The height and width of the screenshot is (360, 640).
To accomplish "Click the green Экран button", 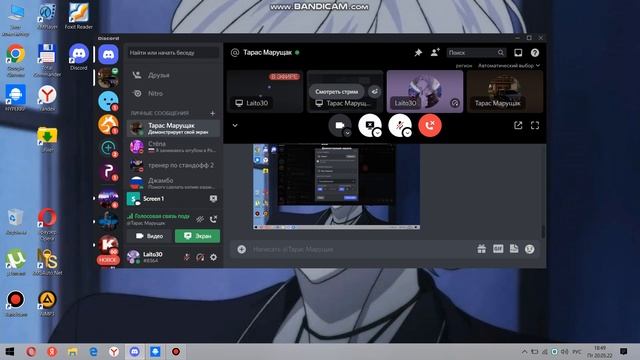I will pos(198,236).
